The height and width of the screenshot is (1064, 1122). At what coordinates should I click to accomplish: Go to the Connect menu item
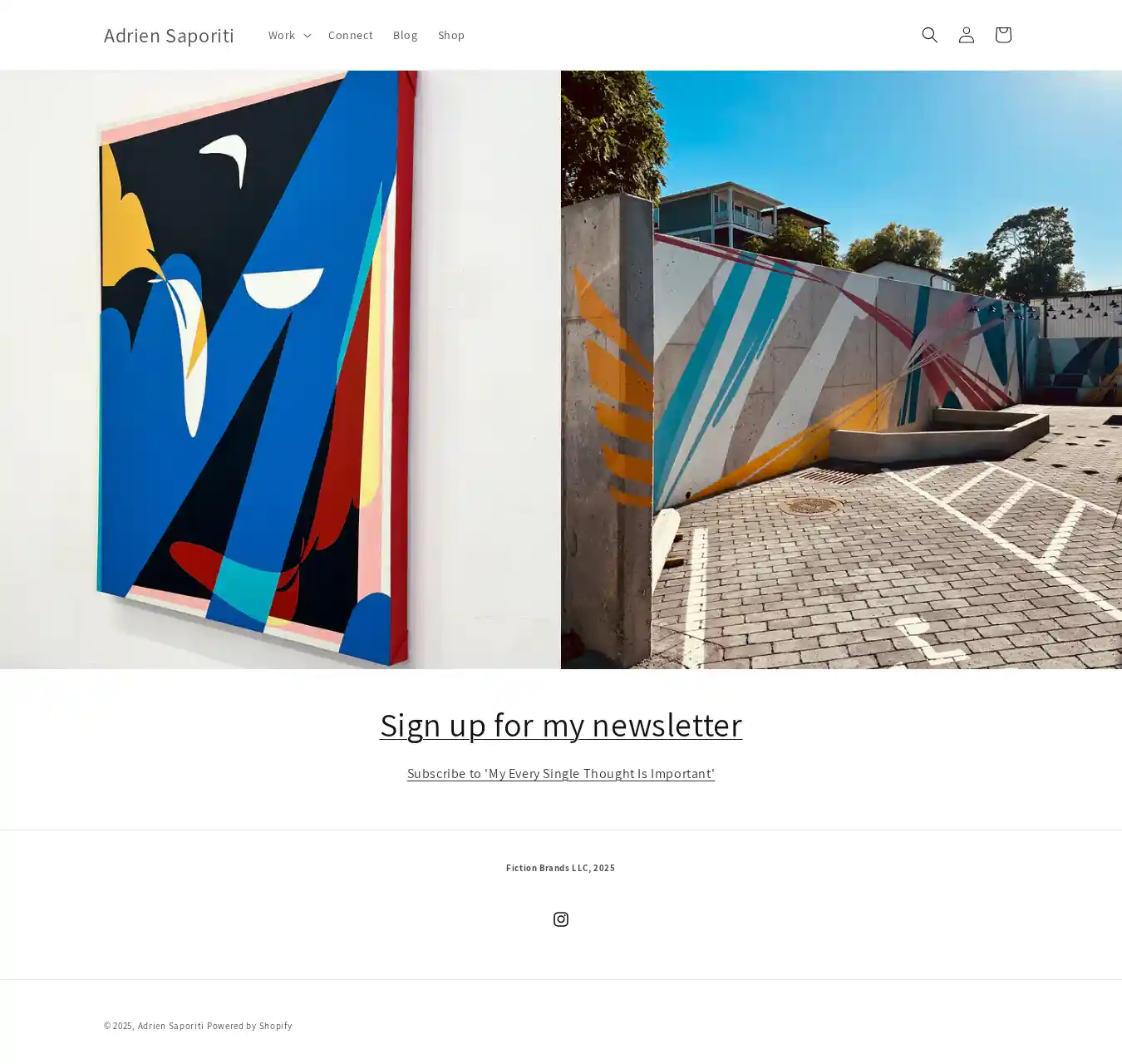[x=350, y=35]
